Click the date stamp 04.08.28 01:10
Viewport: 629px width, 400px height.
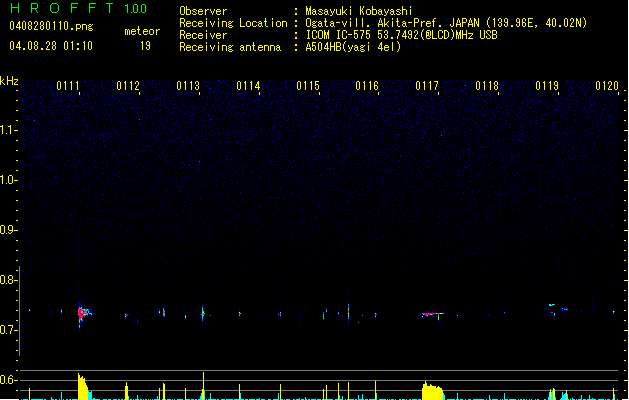51,46
